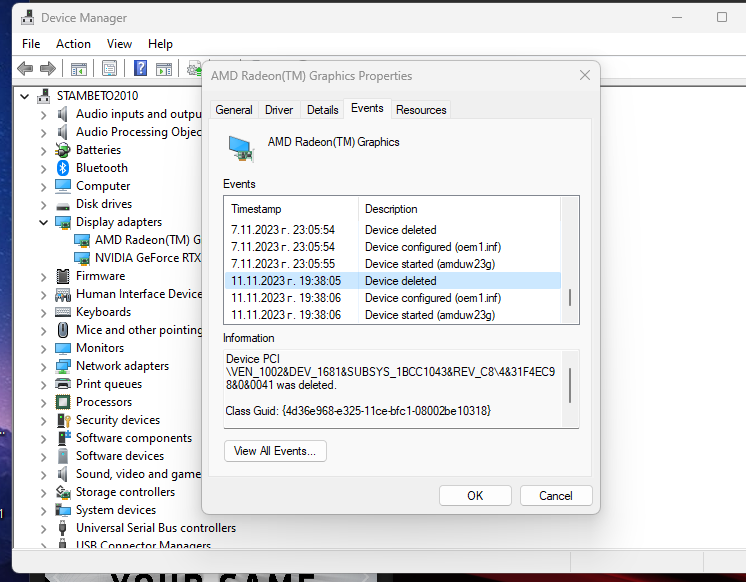Viewport: 746px width, 582px height.
Task: Expand the Keyboards category
Action: [x=43, y=313]
